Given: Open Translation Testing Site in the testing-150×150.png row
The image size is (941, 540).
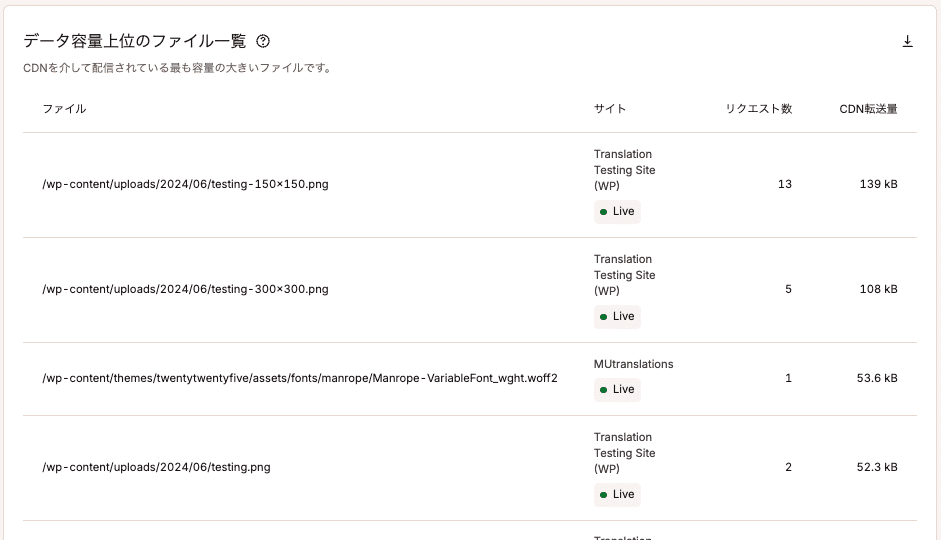Looking at the screenshot, I should coord(624,170).
